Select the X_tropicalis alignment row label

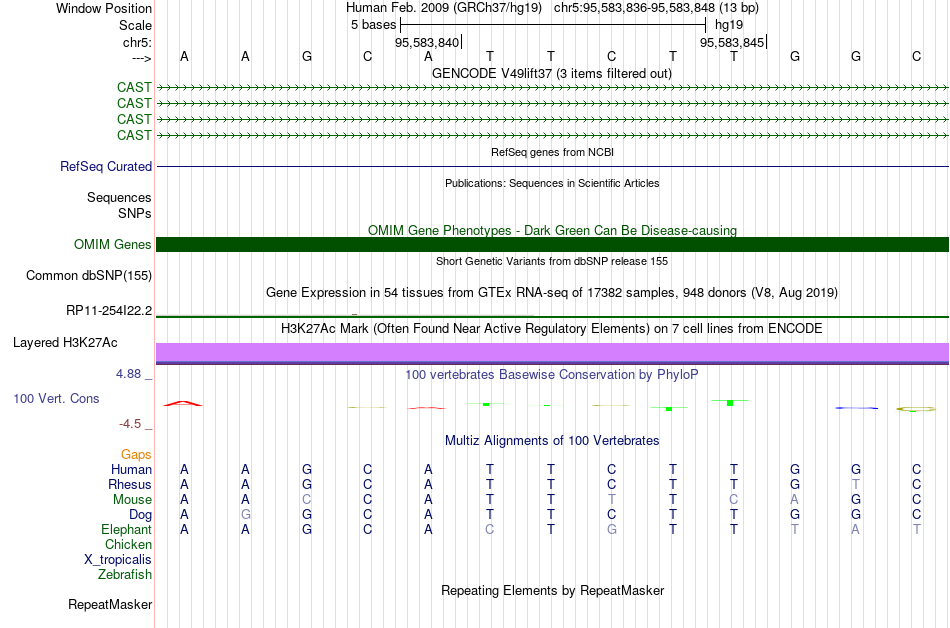118,560
